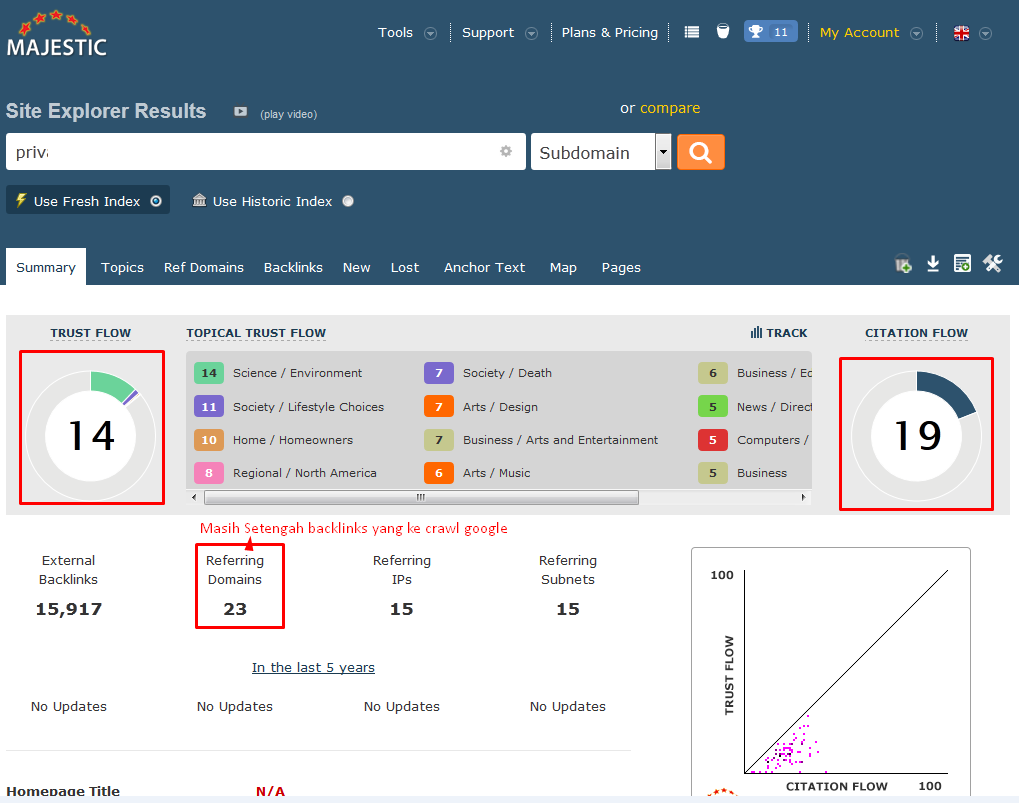Switch to the Lost tab

(405, 268)
